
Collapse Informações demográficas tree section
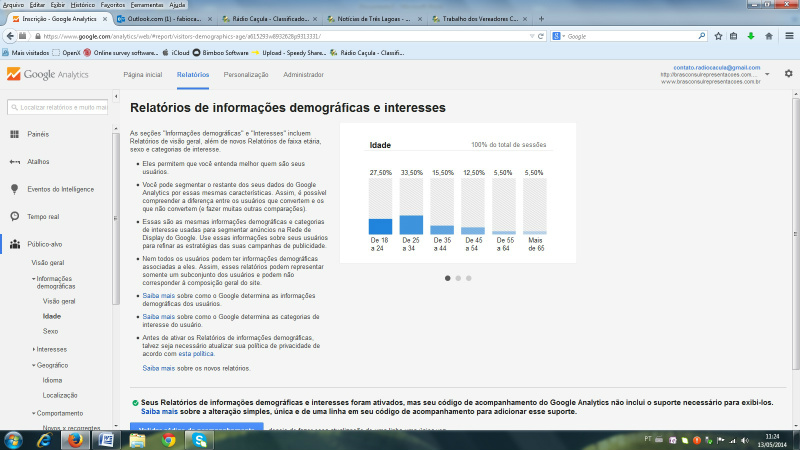[x=33, y=278]
